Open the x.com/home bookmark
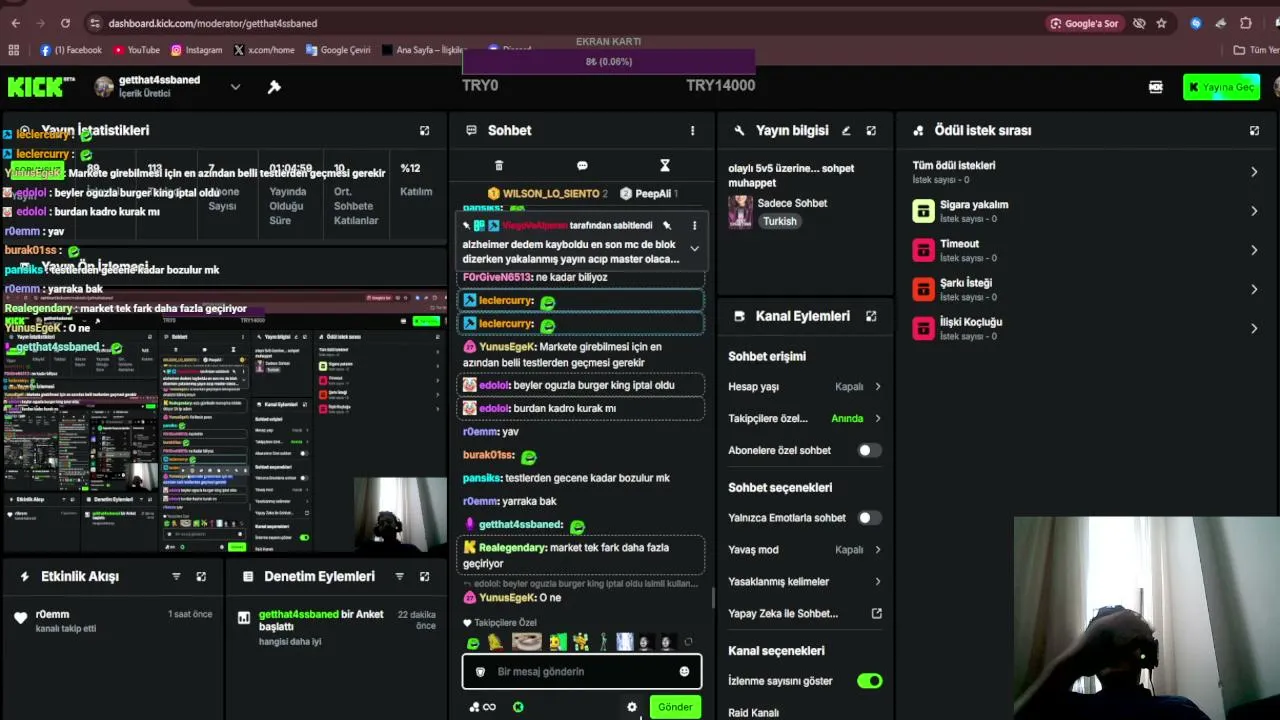Viewport: 1280px width, 720px height. (264, 50)
